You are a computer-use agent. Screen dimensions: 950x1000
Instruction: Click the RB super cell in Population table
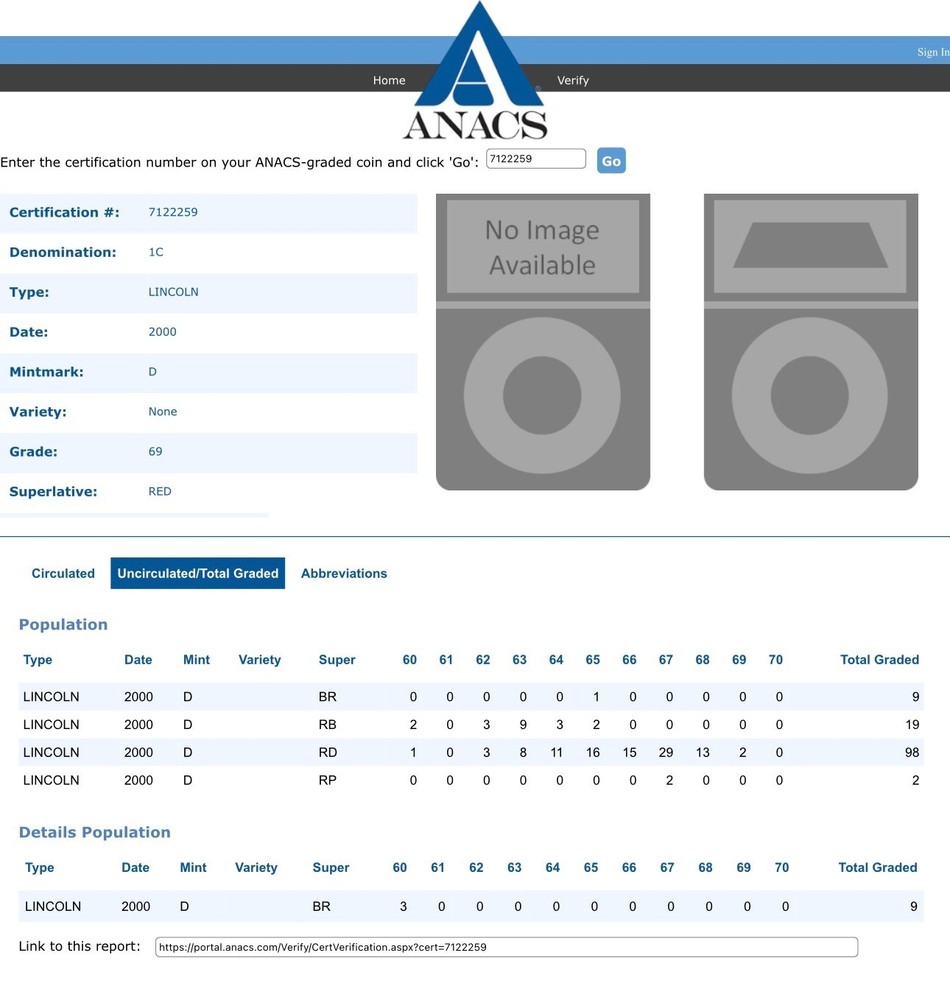pyautogui.click(x=327, y=724)
